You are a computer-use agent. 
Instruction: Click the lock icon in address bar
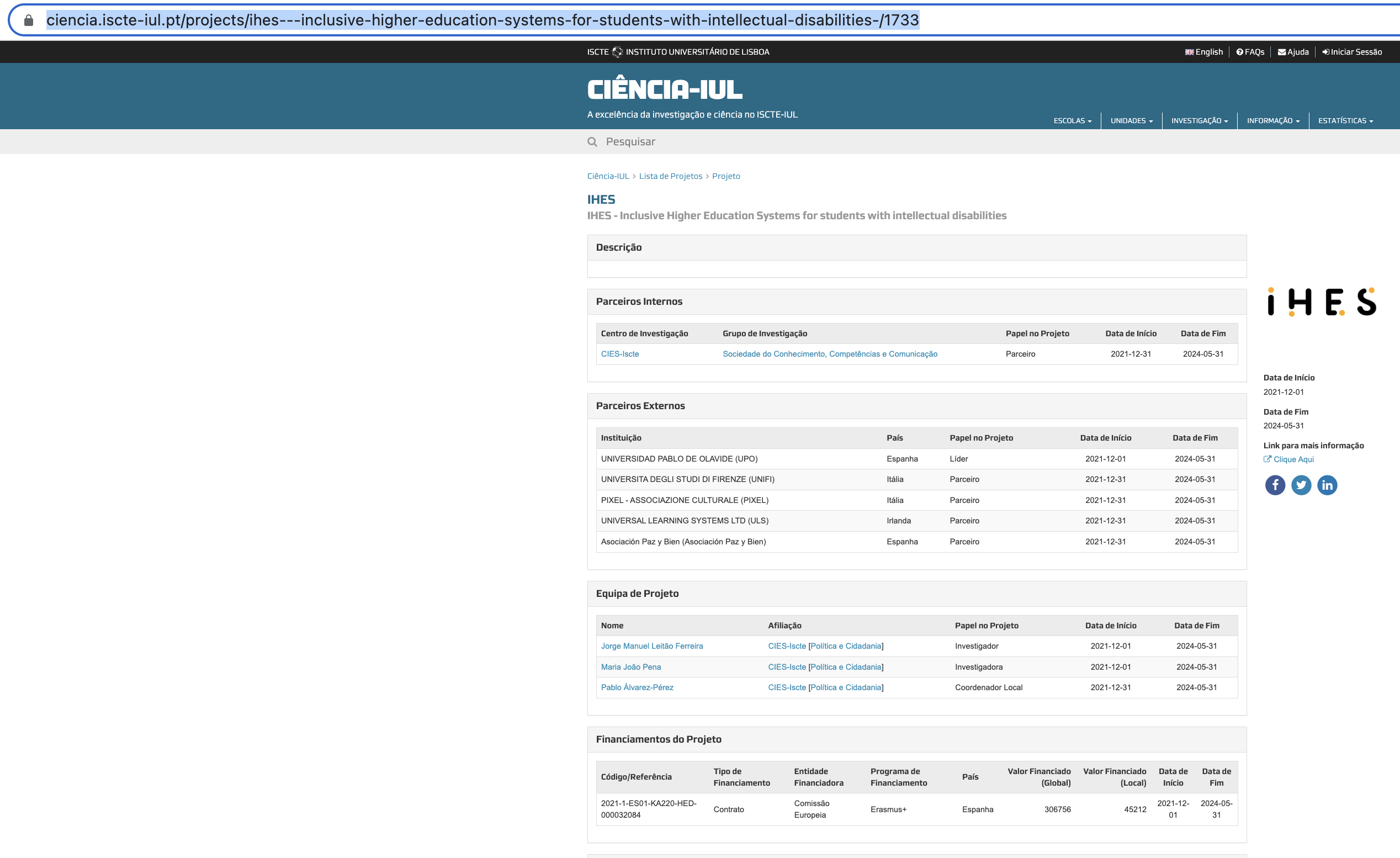coord(28,20)
